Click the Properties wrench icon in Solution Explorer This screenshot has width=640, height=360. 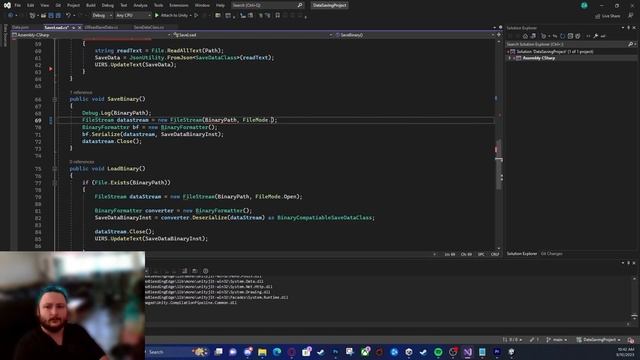(x=596, y=36)
